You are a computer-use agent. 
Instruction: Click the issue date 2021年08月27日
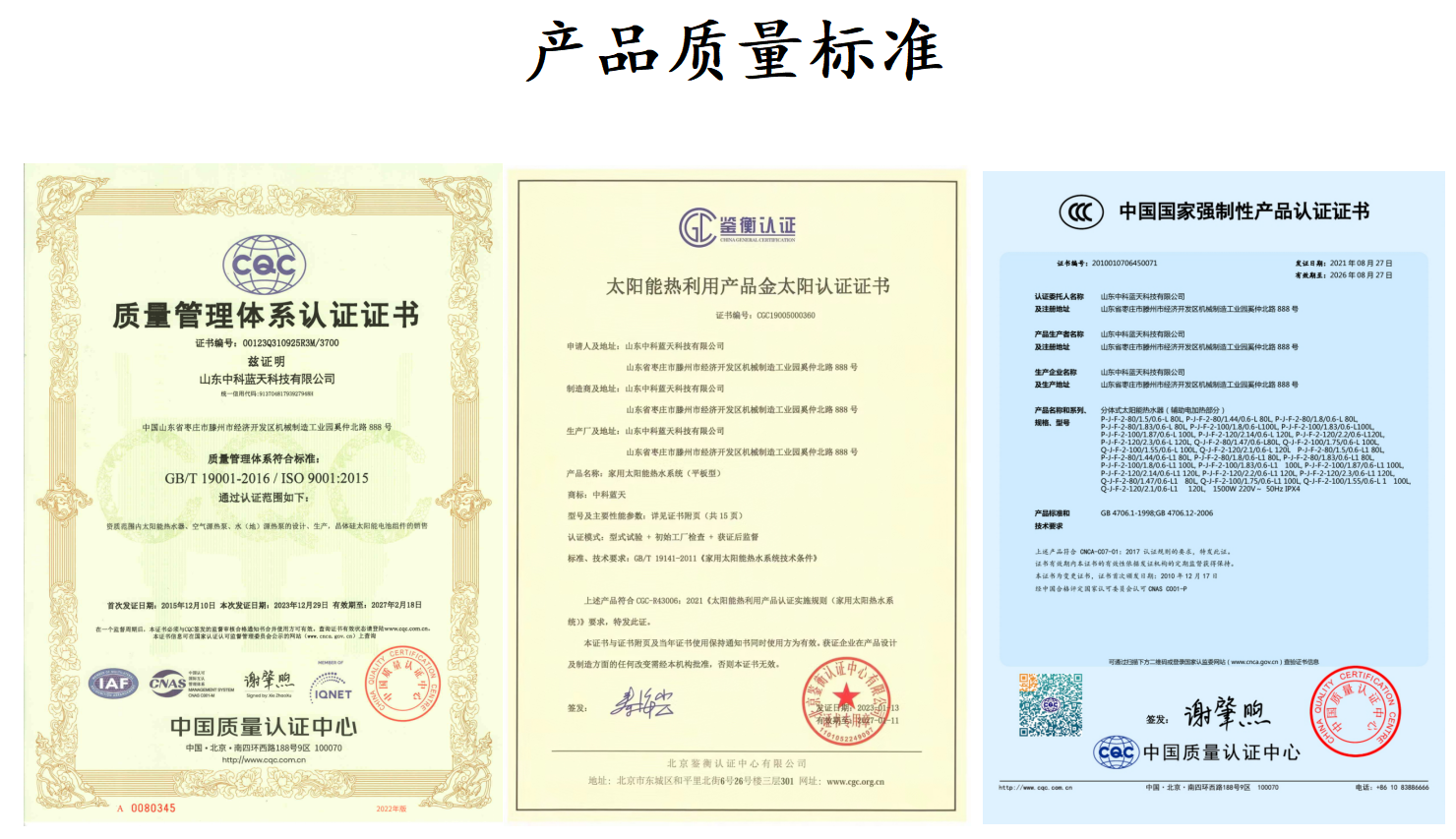1362,264
